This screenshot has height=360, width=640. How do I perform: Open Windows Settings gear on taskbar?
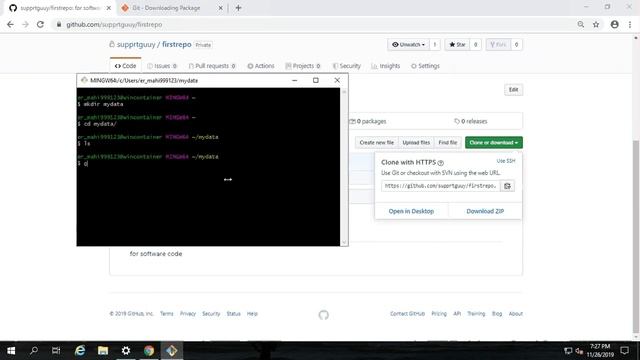click(x=126, y=351)
